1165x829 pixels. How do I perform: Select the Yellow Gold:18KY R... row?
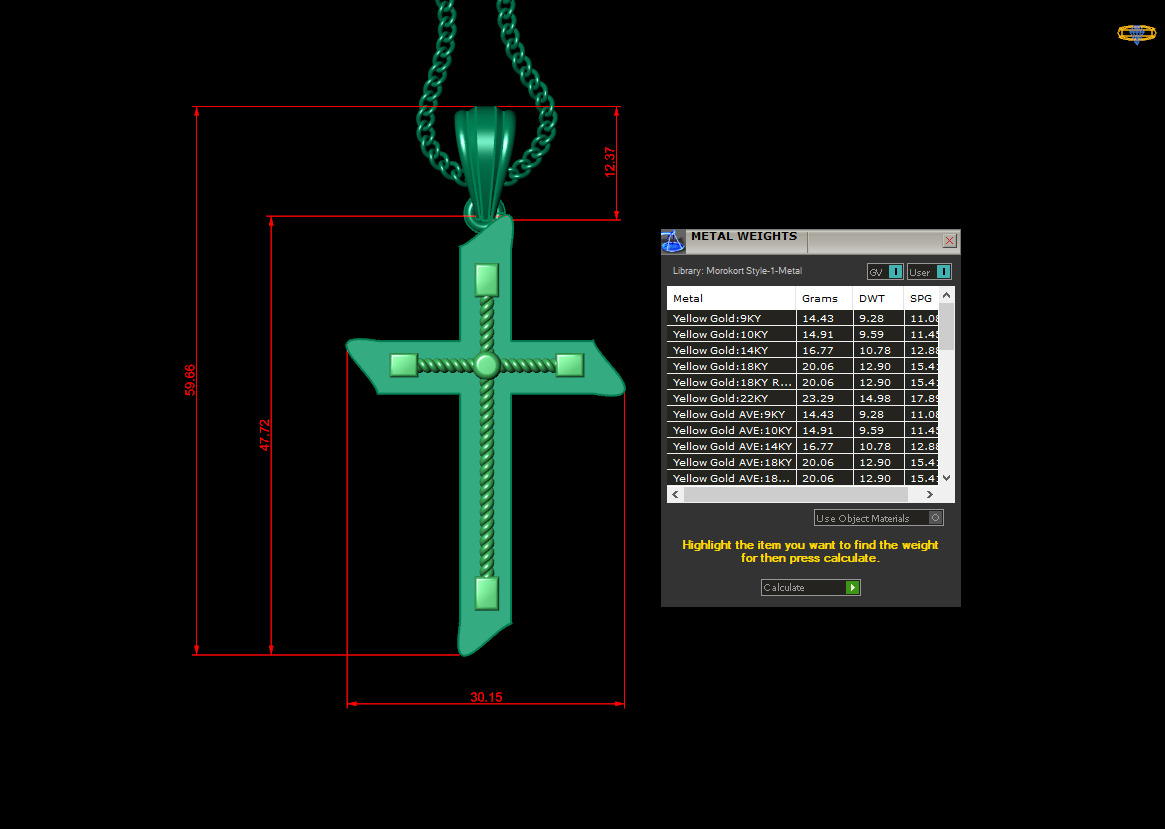coord(803,383)
